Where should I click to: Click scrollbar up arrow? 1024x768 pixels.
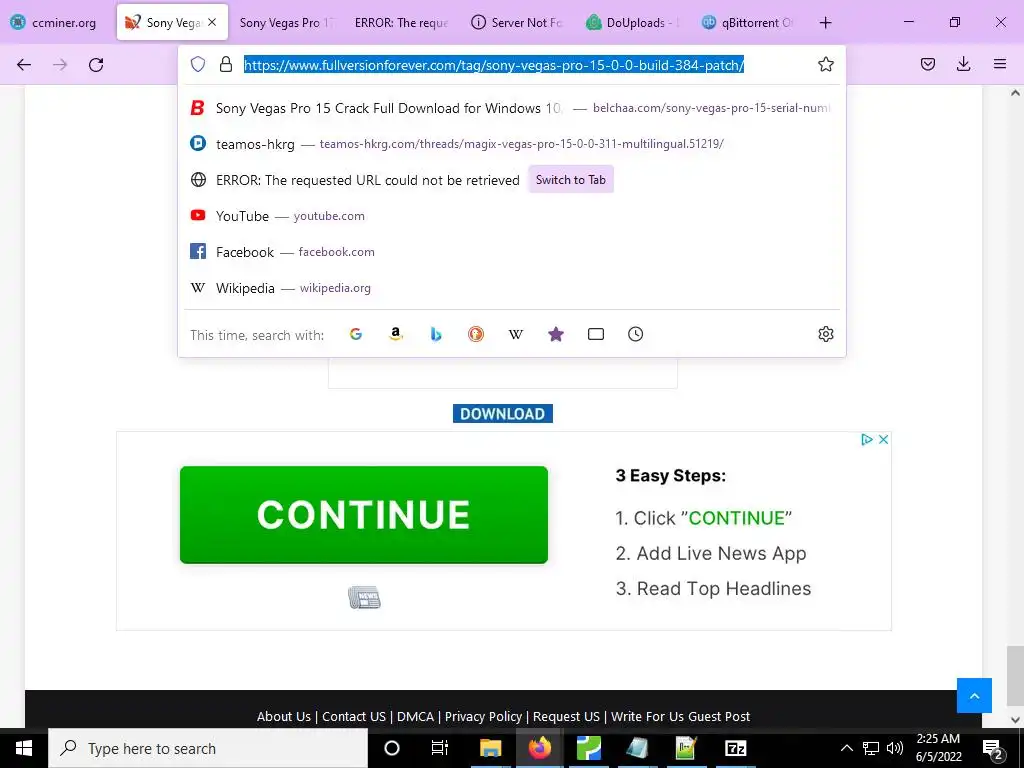[1015, 93]
